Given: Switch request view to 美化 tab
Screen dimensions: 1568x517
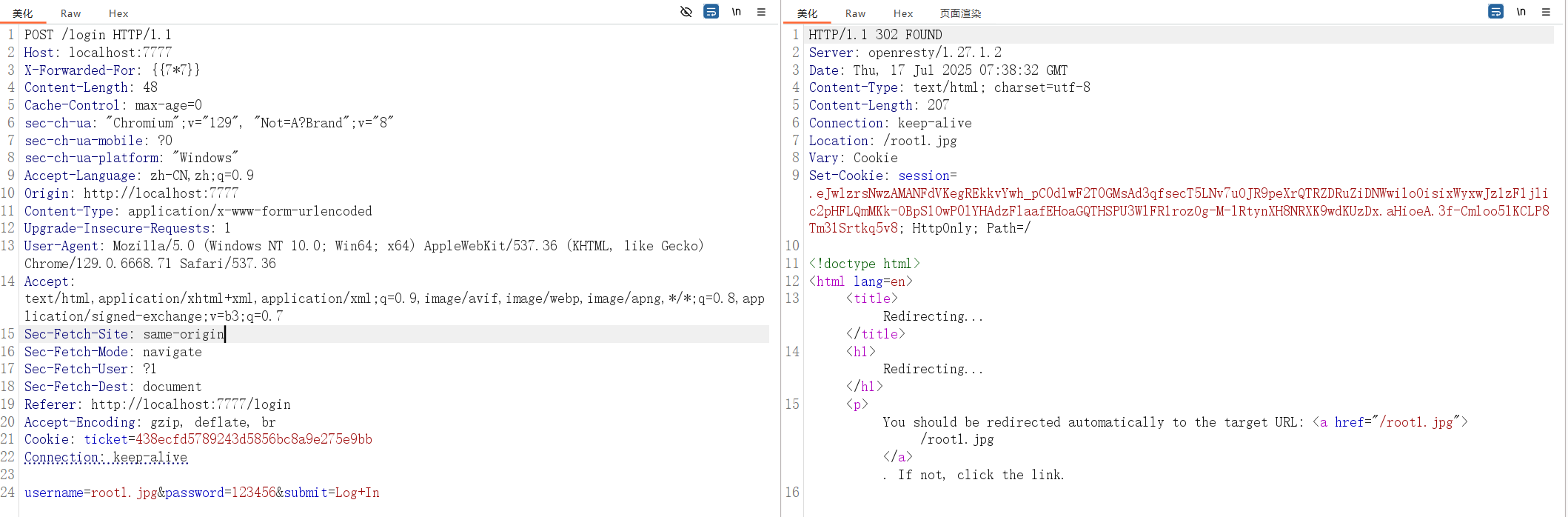Looking at the screenshot, I should (23, 13).
